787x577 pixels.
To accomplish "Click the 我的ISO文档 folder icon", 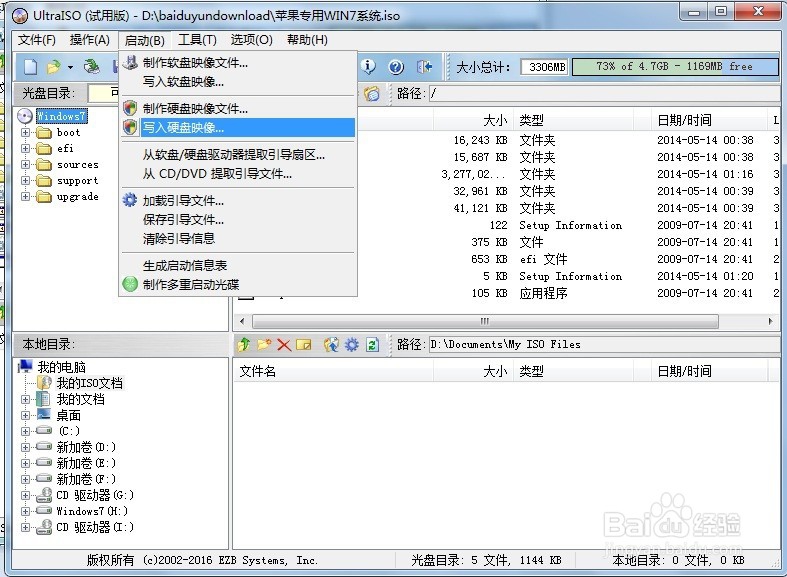I will click(44, 383).
